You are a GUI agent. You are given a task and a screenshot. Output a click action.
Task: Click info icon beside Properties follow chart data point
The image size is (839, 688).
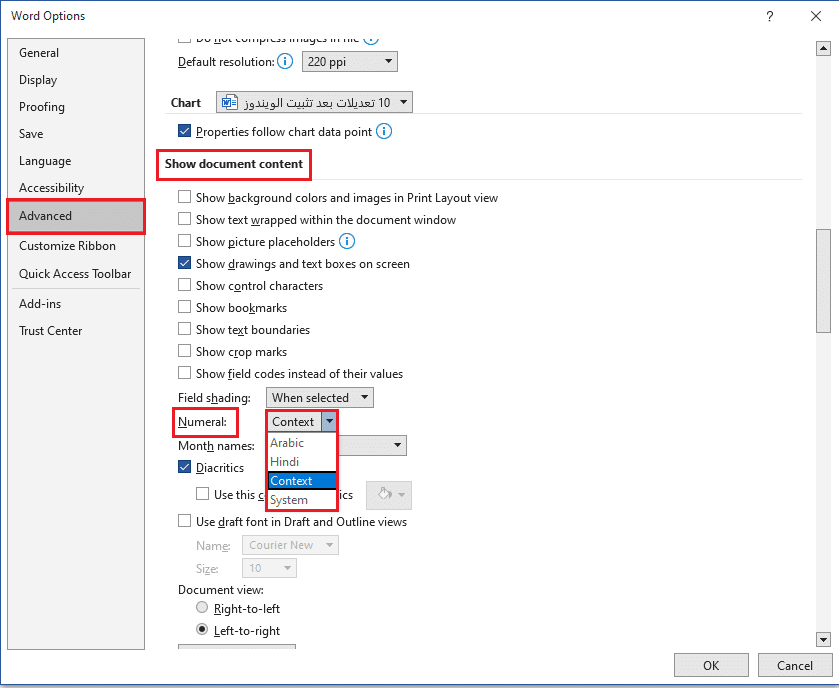point(384,131)
